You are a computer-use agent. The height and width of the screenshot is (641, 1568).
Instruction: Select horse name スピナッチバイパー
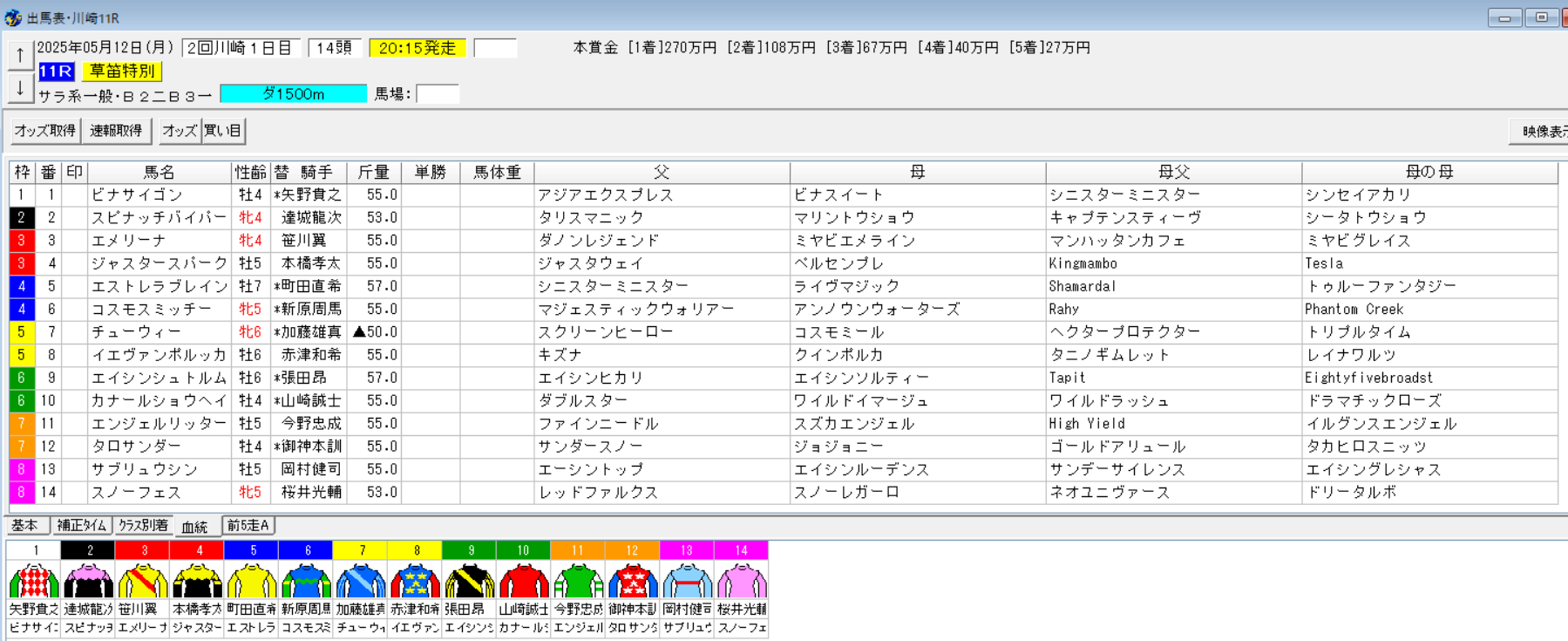click(159, 218)
